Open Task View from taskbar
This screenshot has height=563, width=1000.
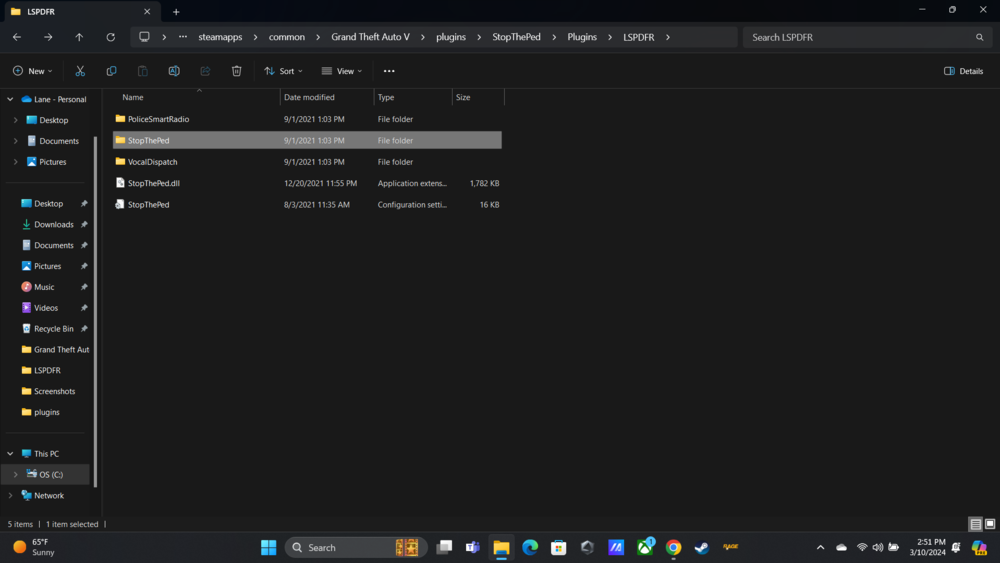pos(445,547)
